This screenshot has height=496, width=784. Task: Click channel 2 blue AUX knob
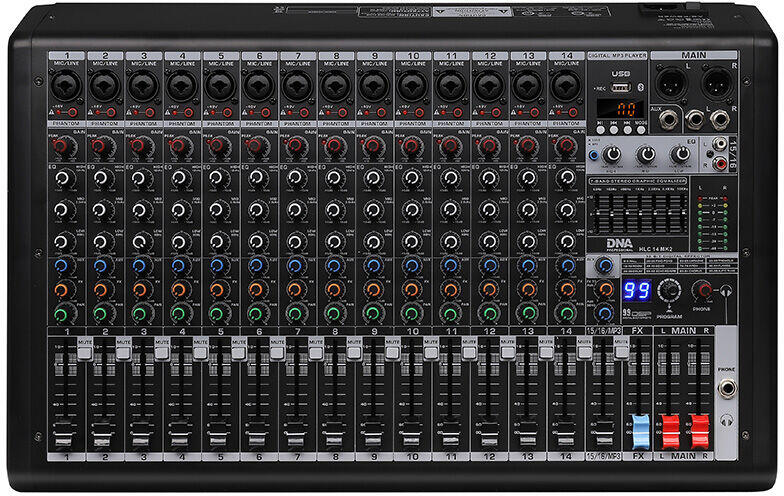click(x=102, y=266)
